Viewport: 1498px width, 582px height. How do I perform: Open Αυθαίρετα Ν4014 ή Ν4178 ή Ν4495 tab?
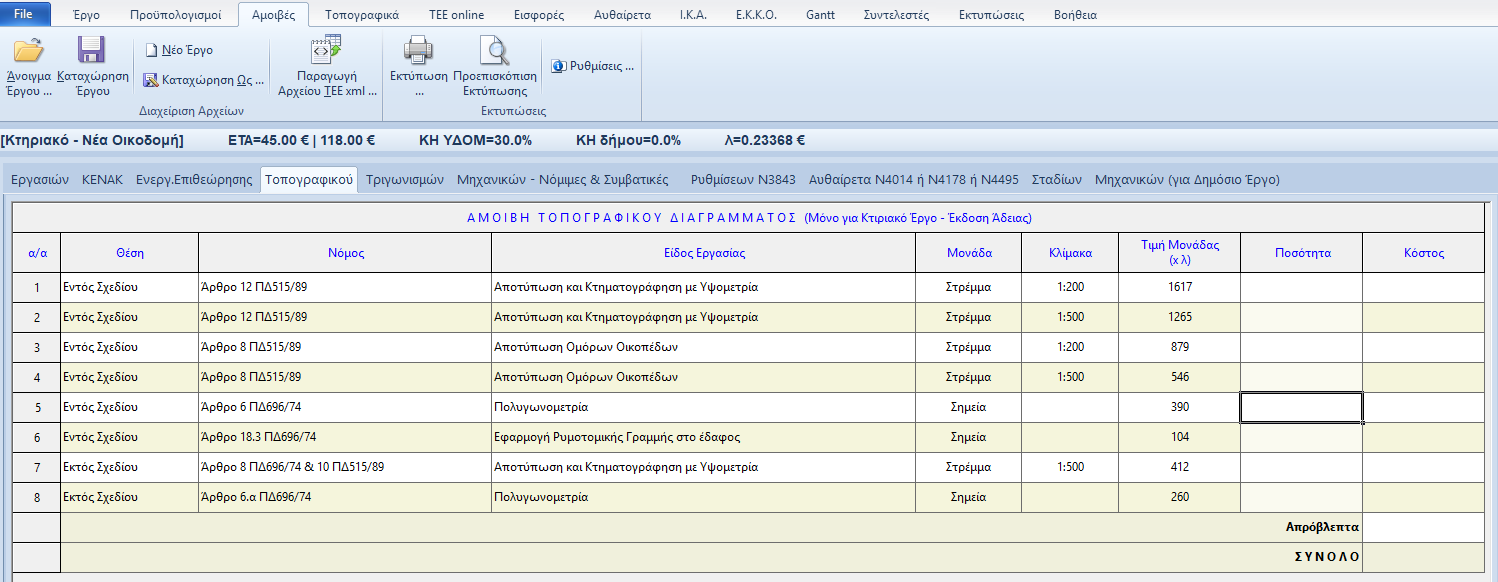coord(913,180)
